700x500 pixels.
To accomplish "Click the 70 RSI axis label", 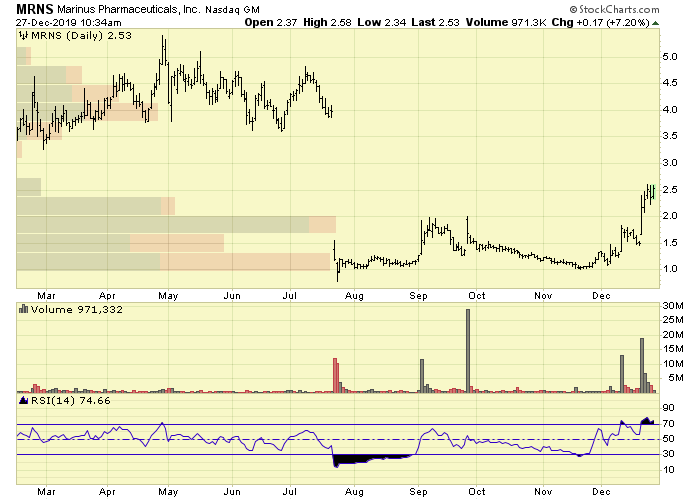I will pos(668,424).
